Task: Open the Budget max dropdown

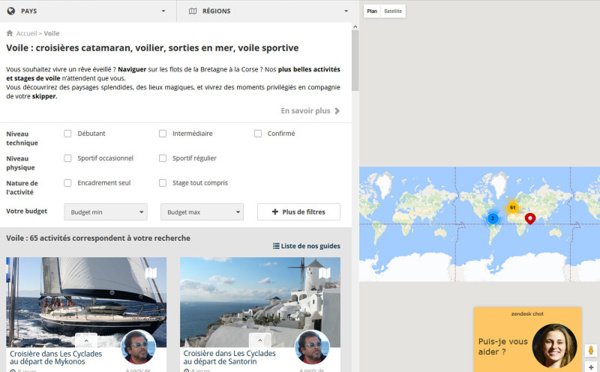Action: coord(202,212)
